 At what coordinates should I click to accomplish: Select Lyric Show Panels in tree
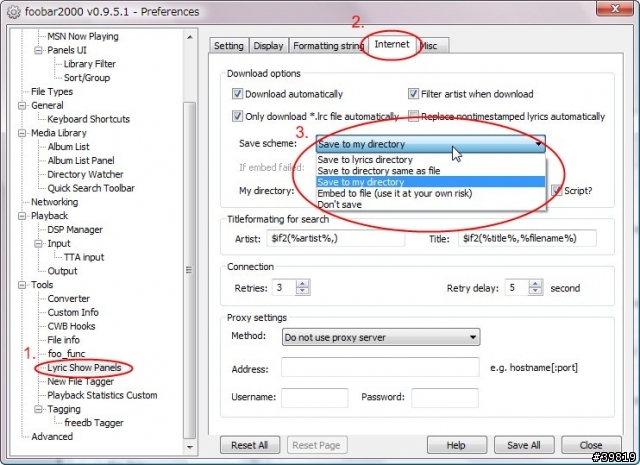click(x=84, y=368)
